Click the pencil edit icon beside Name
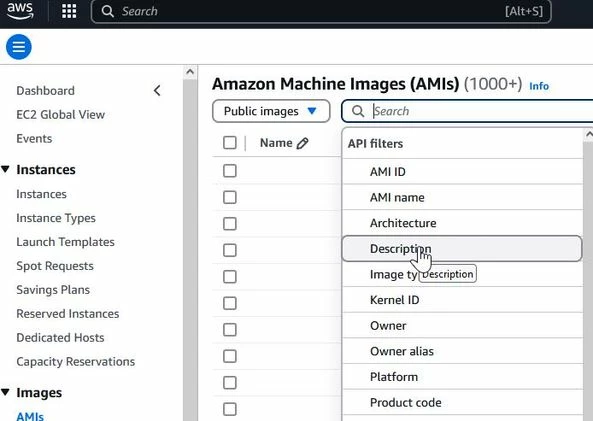 pos(302,143)
